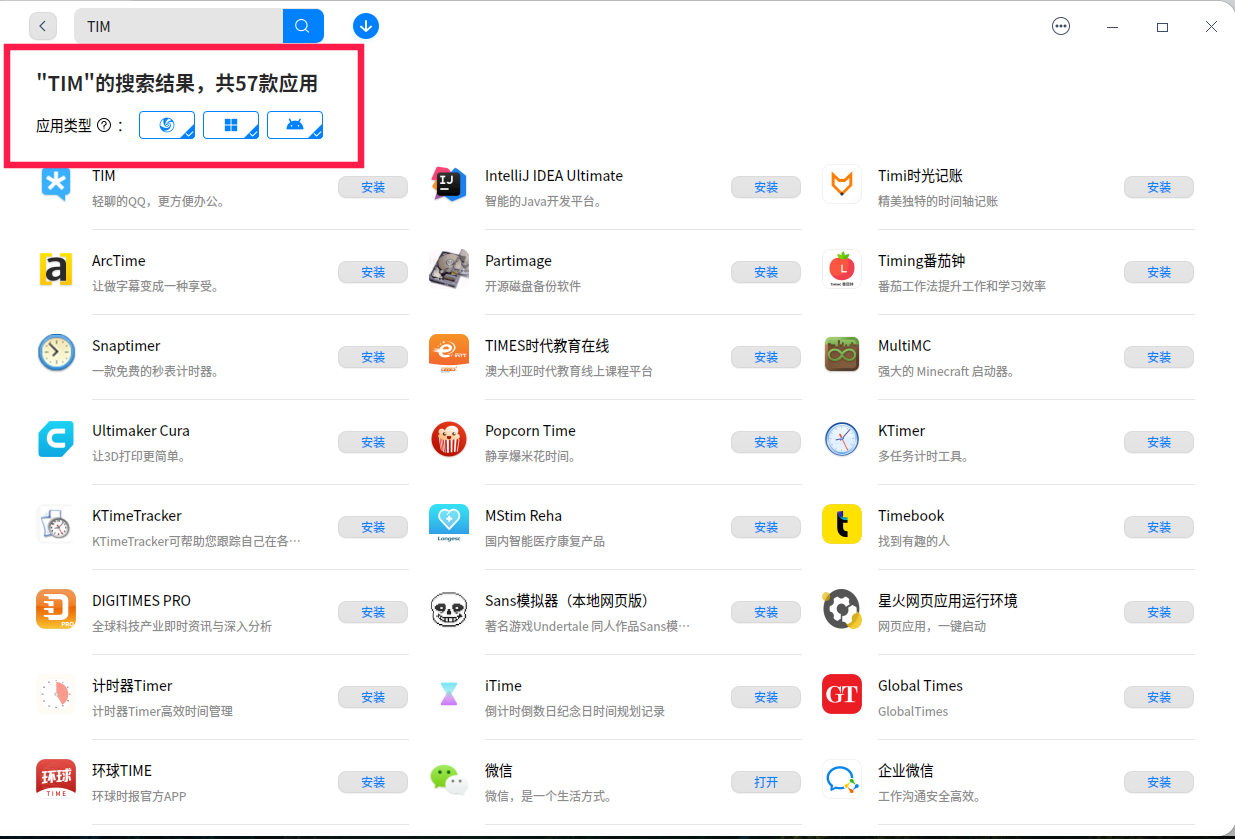Install ArcTime

click(x=373, y=272)
